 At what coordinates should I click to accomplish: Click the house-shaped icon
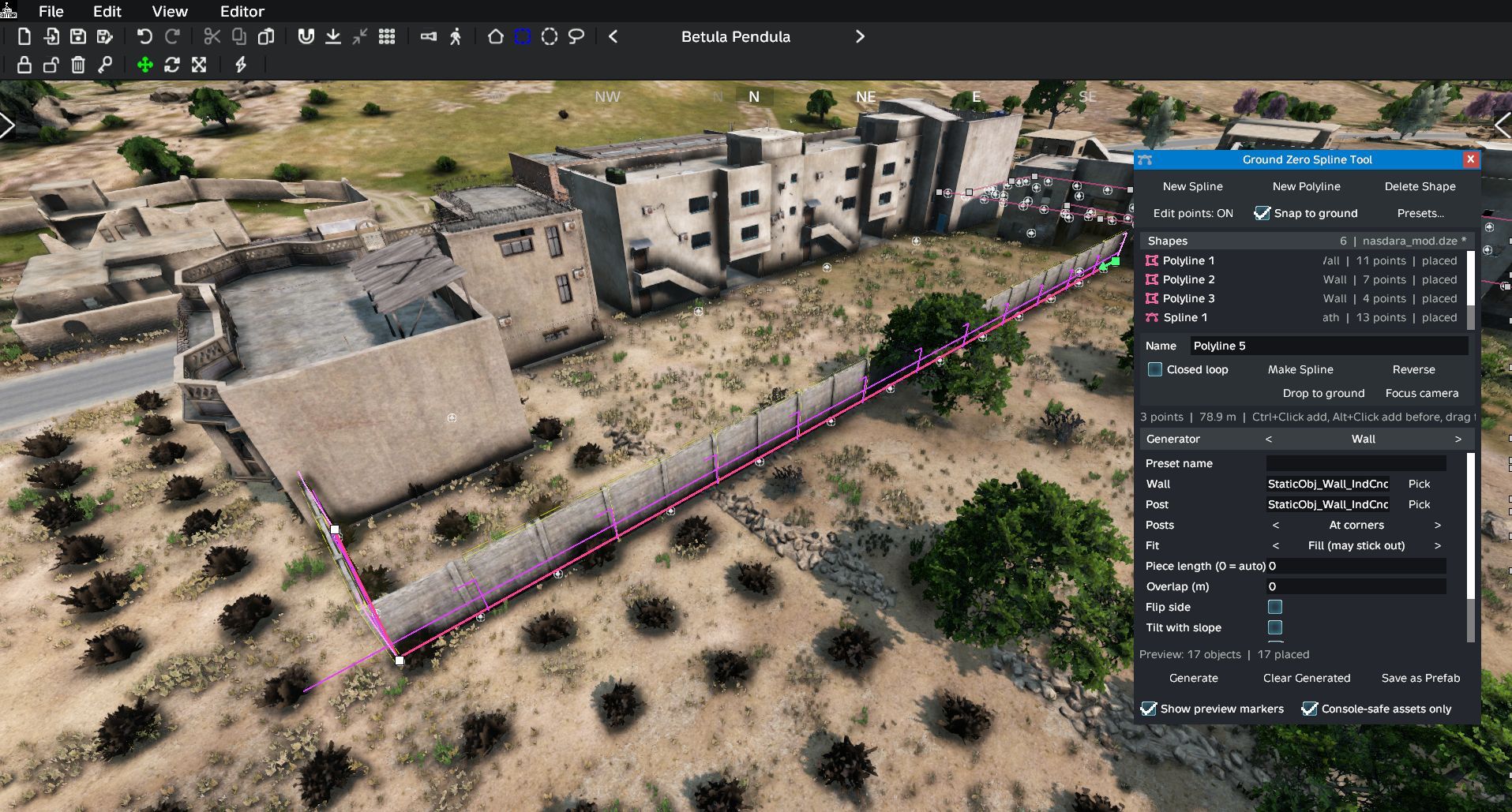click(496, 36)
